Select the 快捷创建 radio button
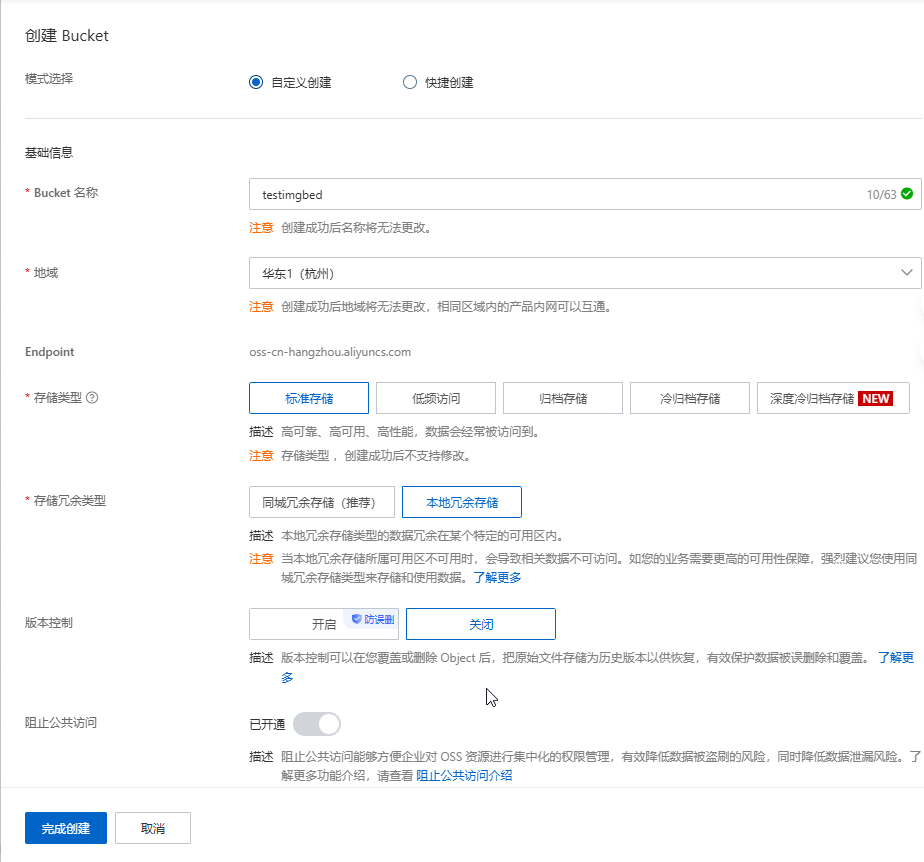 pos(409,83)
